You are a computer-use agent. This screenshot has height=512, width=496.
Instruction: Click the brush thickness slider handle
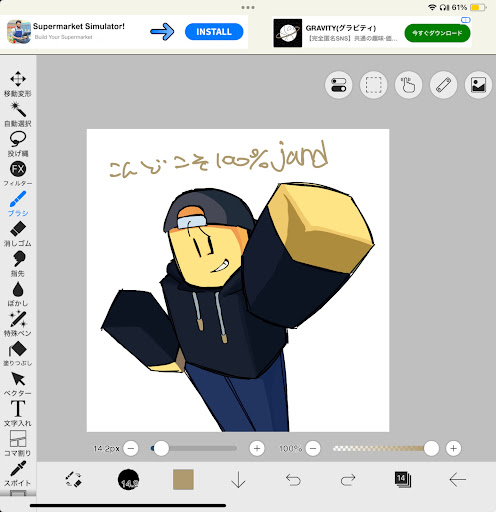pos(161,448)
